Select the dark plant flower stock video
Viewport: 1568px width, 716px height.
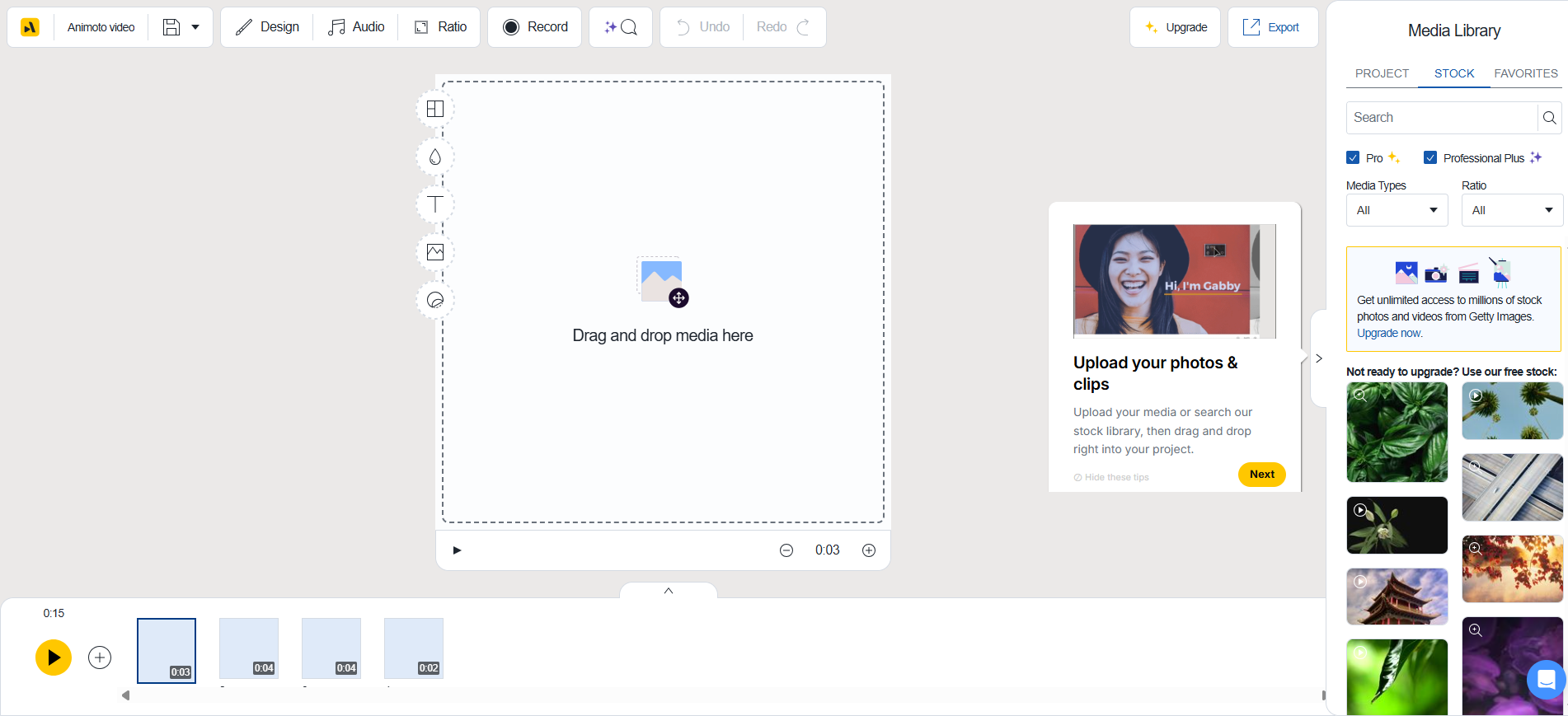[1397, 526]
